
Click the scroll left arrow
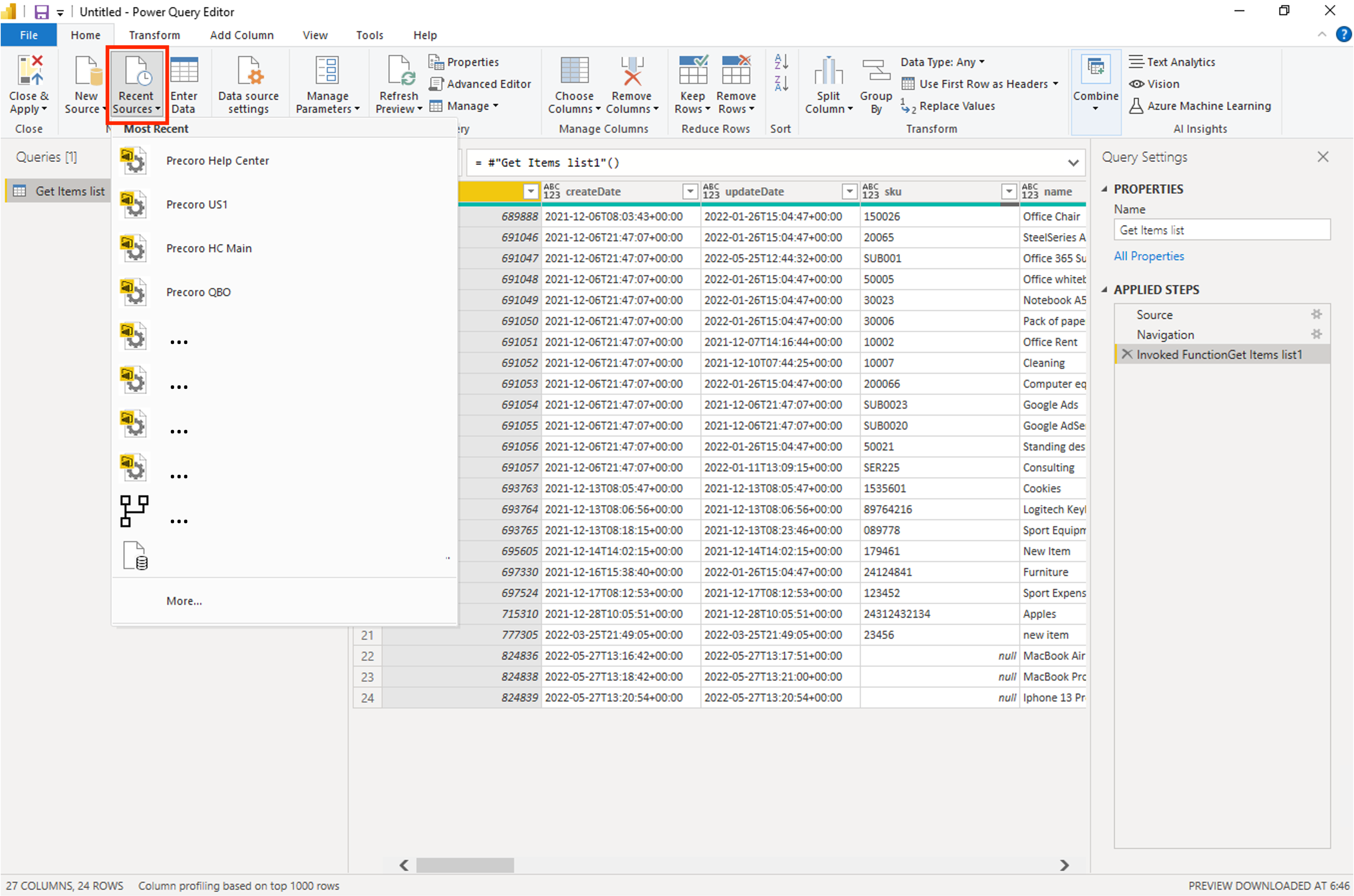pyautogui.click(x=404, y=865)
